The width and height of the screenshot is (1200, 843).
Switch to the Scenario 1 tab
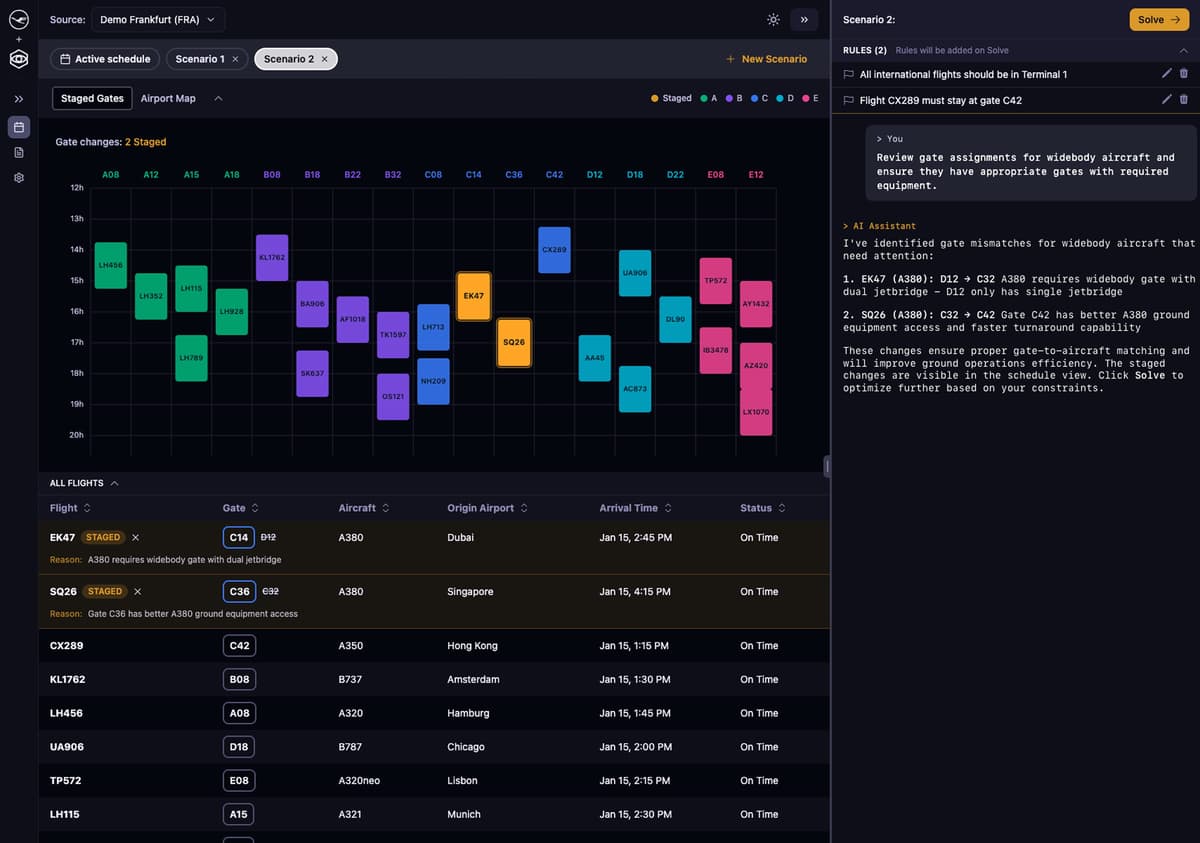tap(200, 59)
